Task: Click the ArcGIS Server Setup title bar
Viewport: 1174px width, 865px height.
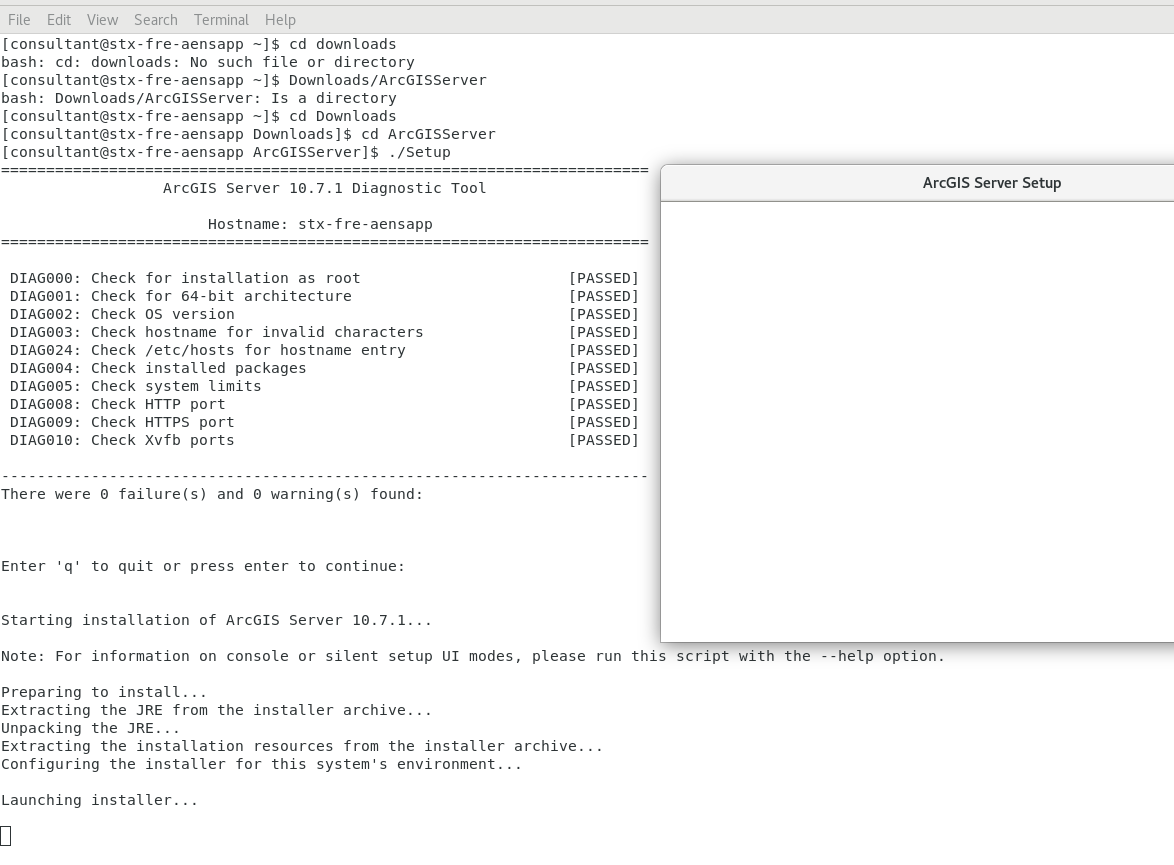Action: [917, 183]
